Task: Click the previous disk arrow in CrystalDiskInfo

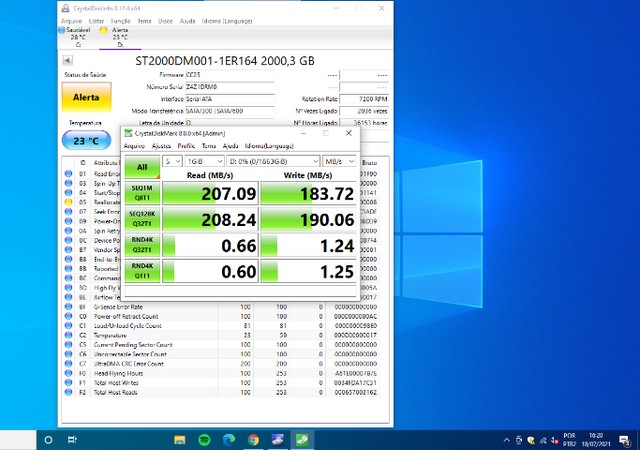Action: coord(68,60)
